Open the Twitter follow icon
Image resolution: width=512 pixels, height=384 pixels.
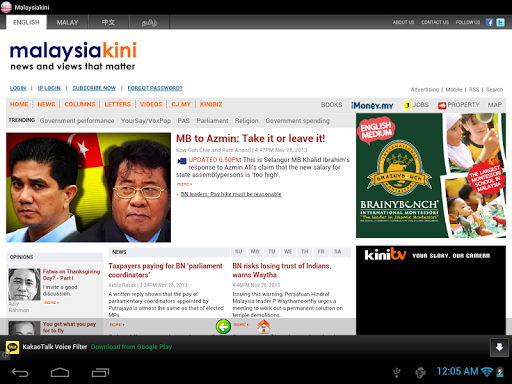pos(500,22)
